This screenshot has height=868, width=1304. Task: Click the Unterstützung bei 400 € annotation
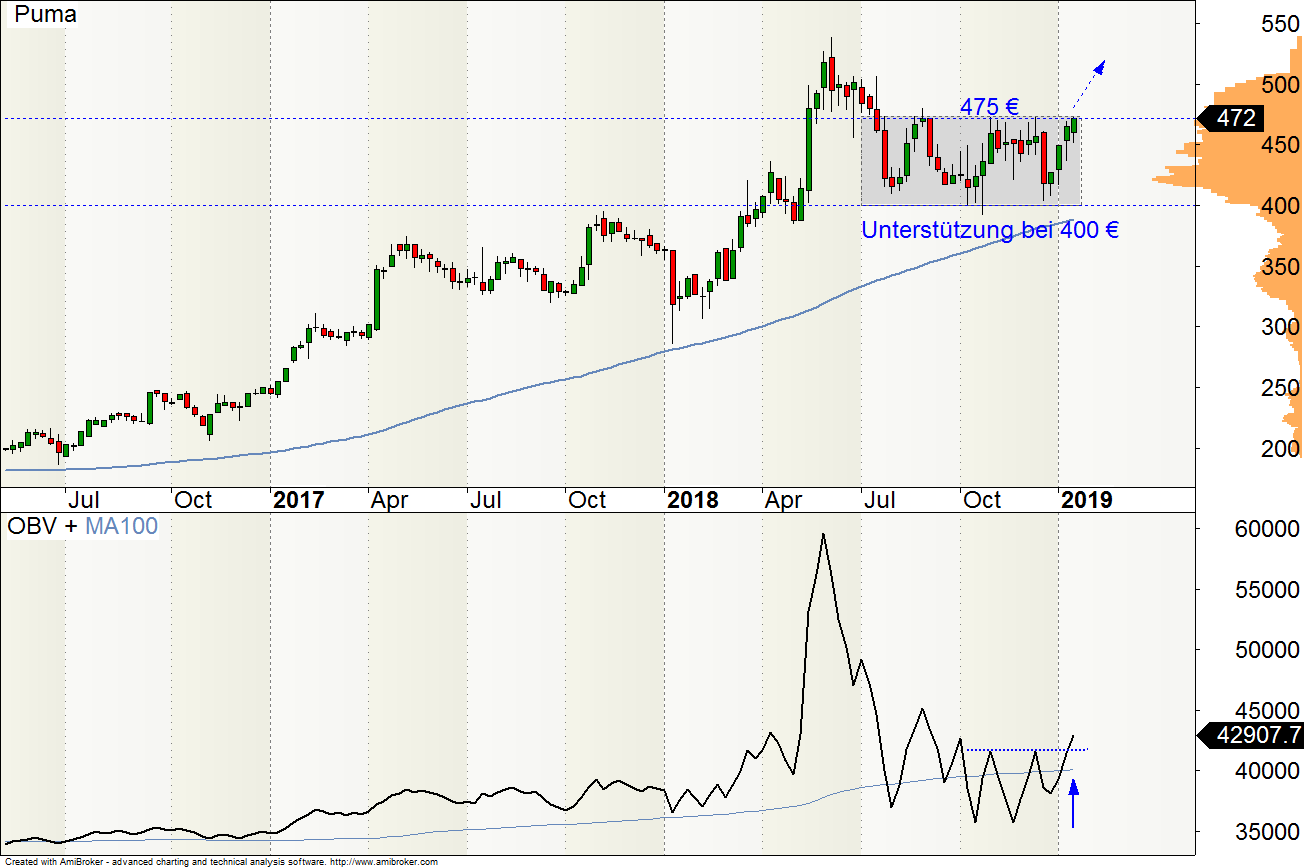pos(990,230)
